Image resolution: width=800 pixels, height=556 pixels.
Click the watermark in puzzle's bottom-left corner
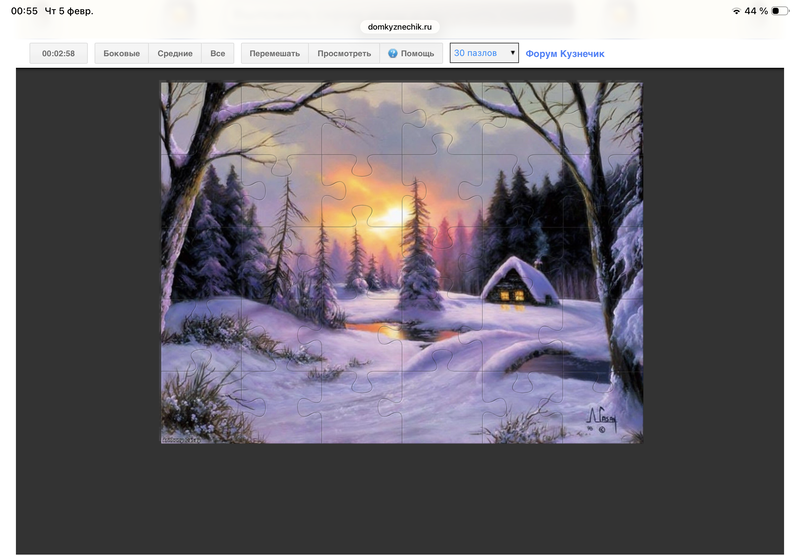[x=181, y=437]
